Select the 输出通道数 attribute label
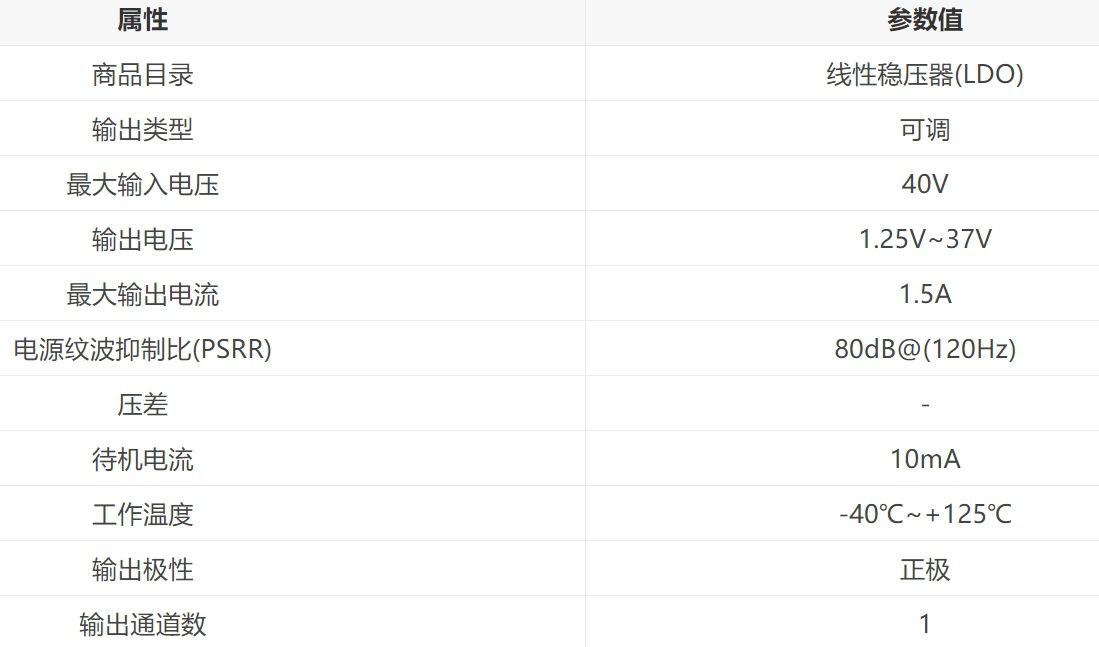1099x647 pixels. click(143, 625)
